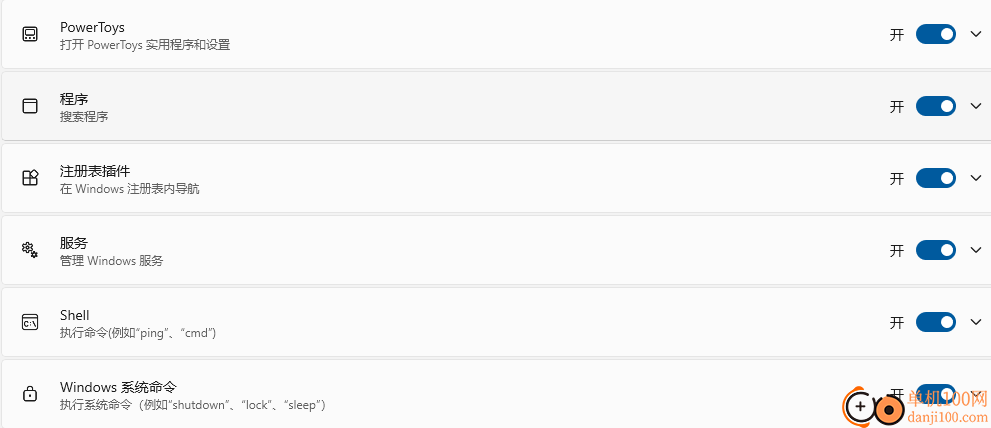Open the danji100.com watermark link
The image size is (991, 428).
(947, 417)
